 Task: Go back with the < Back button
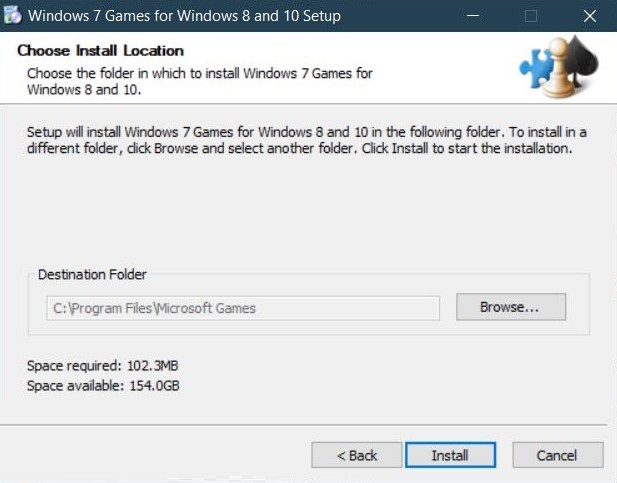click(x=357, y=455)
